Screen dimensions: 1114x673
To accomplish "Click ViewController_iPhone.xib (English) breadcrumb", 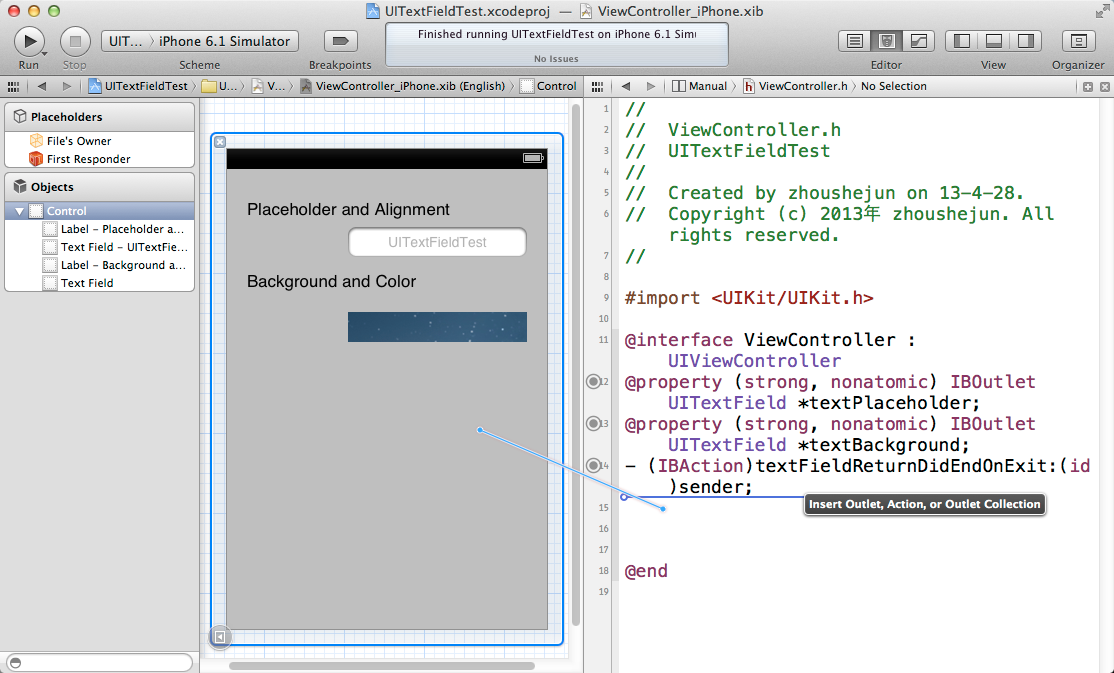I will click(403, 86).
